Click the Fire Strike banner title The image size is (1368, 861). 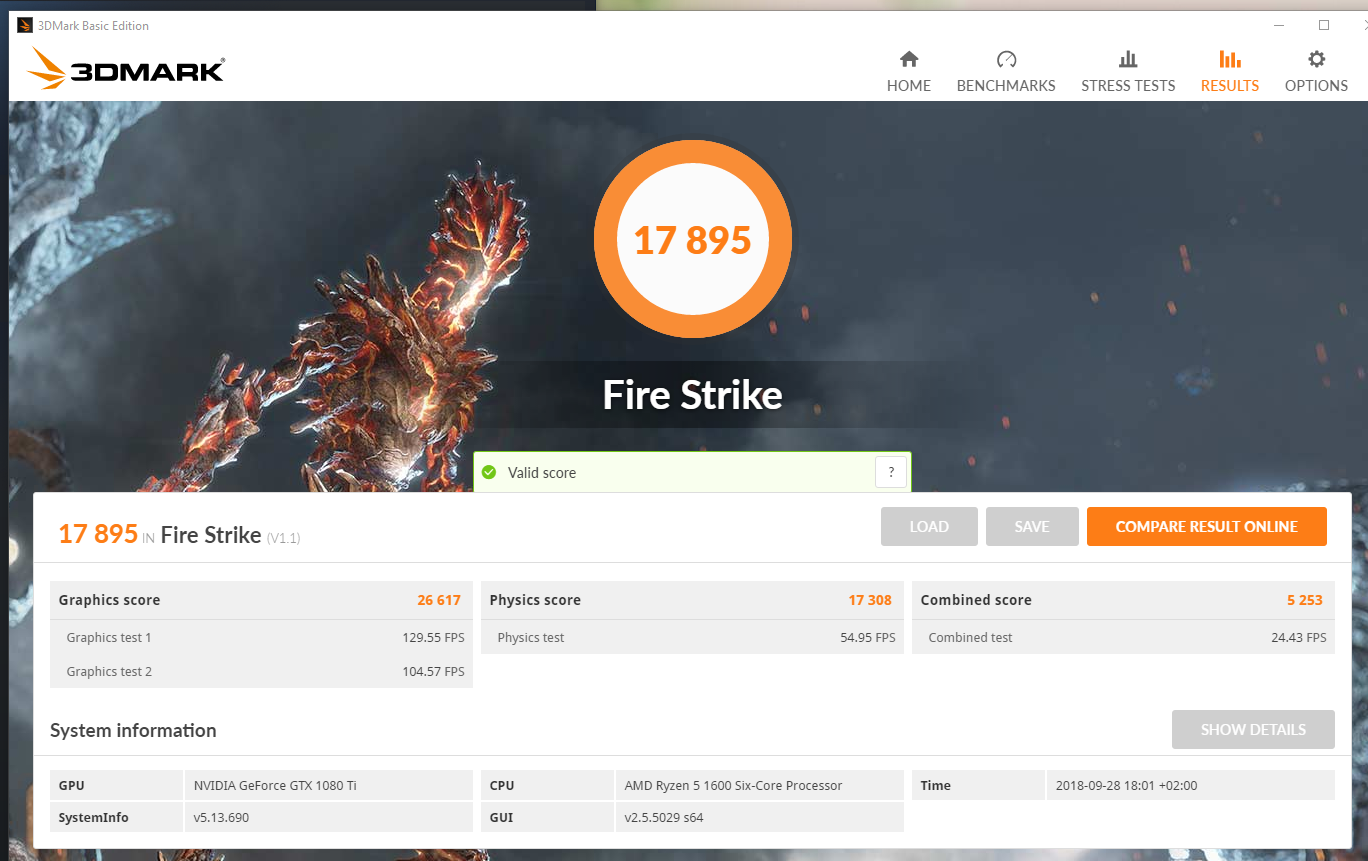coord(692,395)
